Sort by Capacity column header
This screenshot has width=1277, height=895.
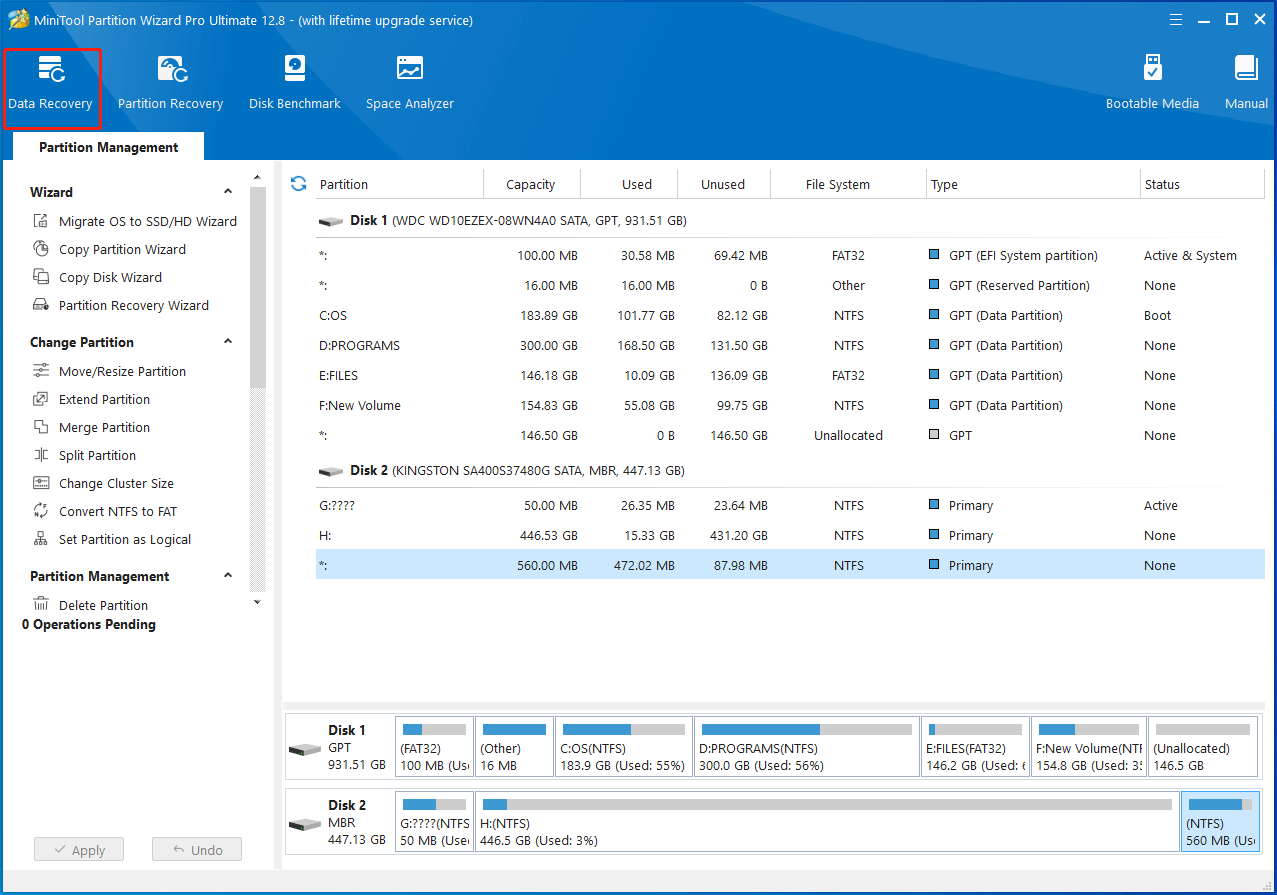531,184
